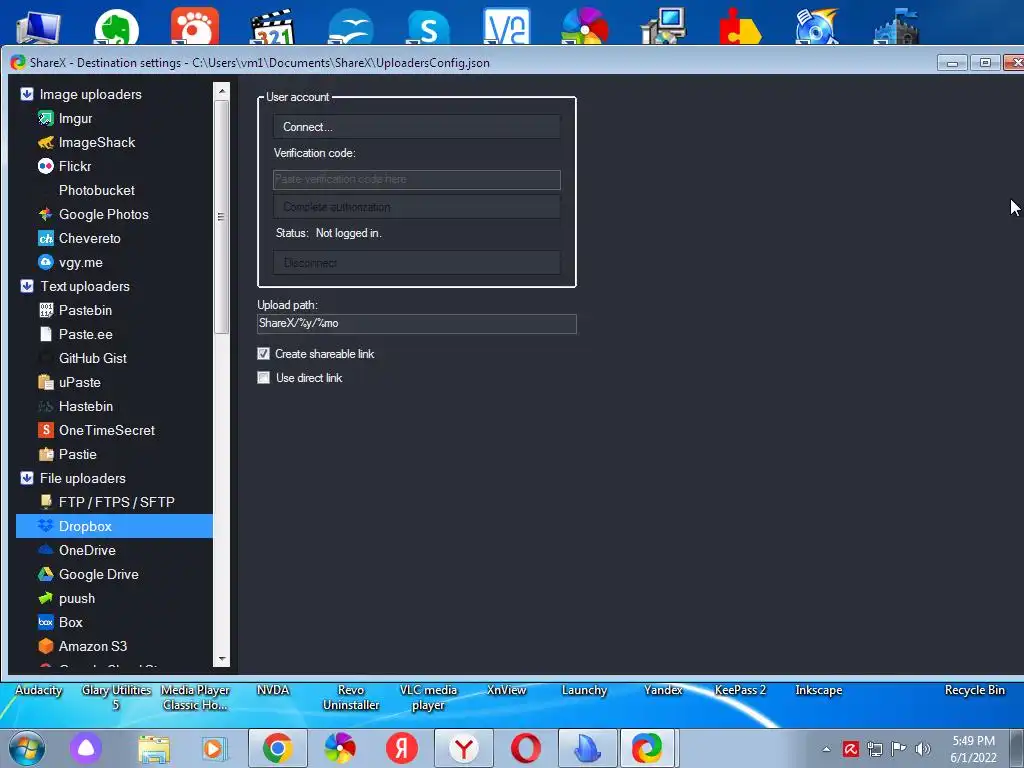Click the volume speaker tray icon
The width and height of the screenshot is (1024, 768).
pos(923,749)
